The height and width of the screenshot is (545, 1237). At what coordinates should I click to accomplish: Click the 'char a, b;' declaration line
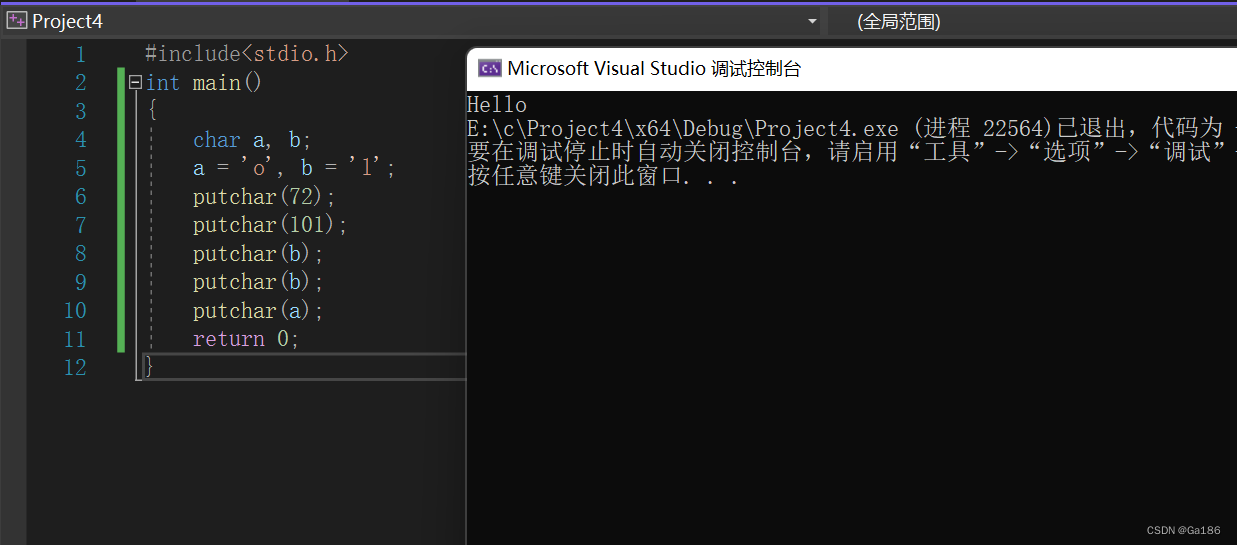click(x=252, y=140)
